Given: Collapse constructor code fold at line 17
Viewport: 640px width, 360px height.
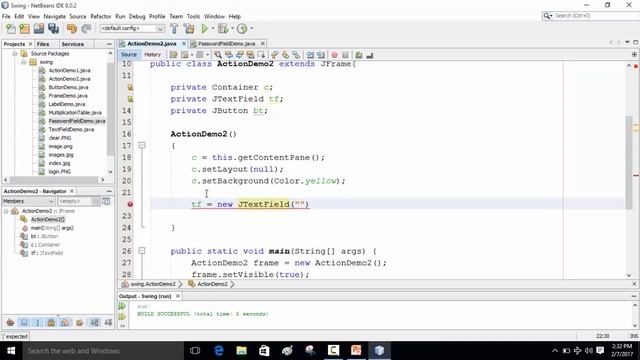Looking at the screenshot, I should point(142,145).
